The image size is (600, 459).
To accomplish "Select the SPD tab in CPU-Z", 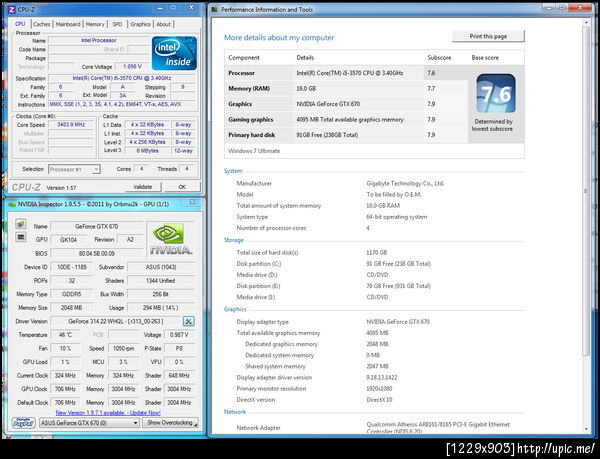I will click(x=117, y=24).
